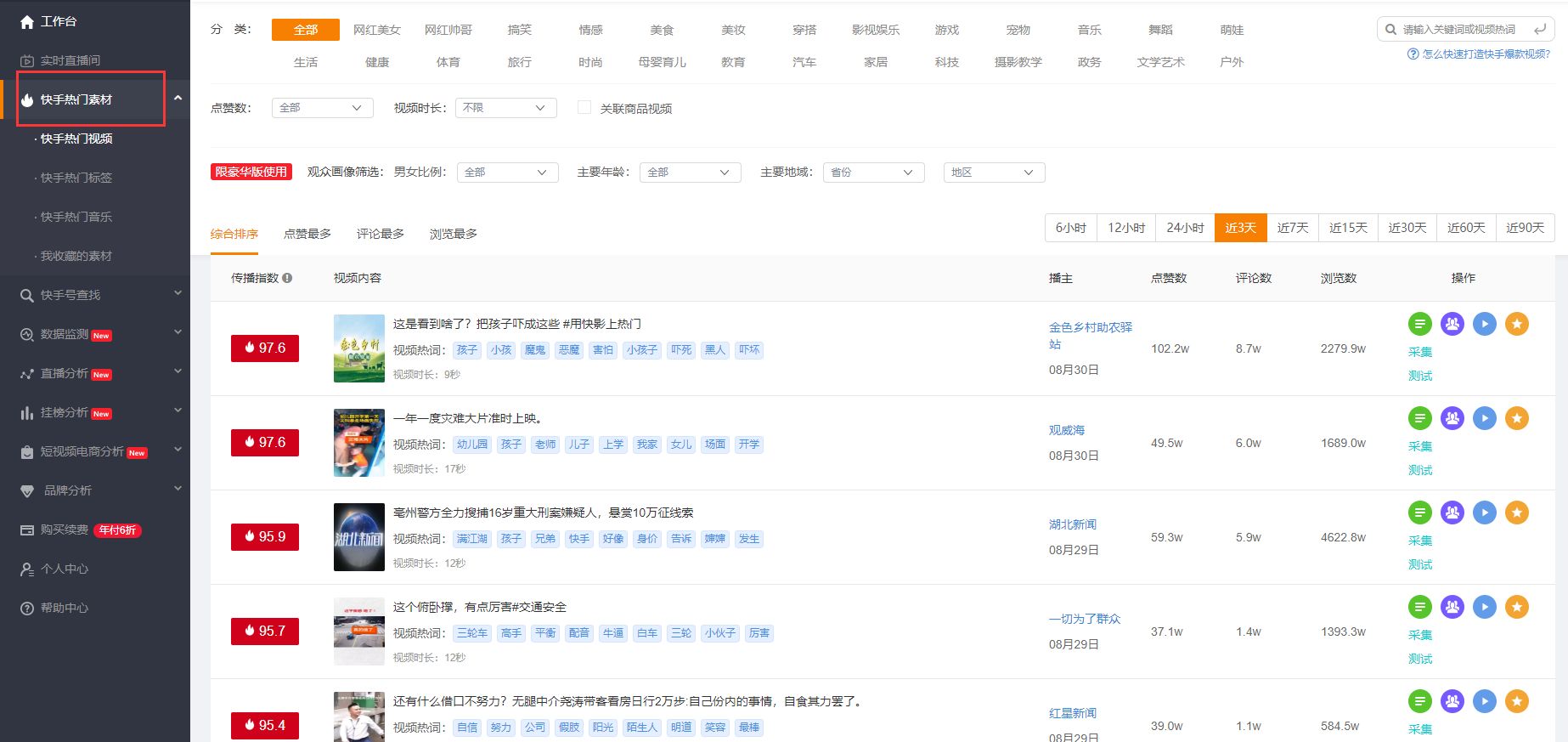Open 省份 region dropdown
The width and height of the screenshot is (1568, 742).
pos(874,173)
